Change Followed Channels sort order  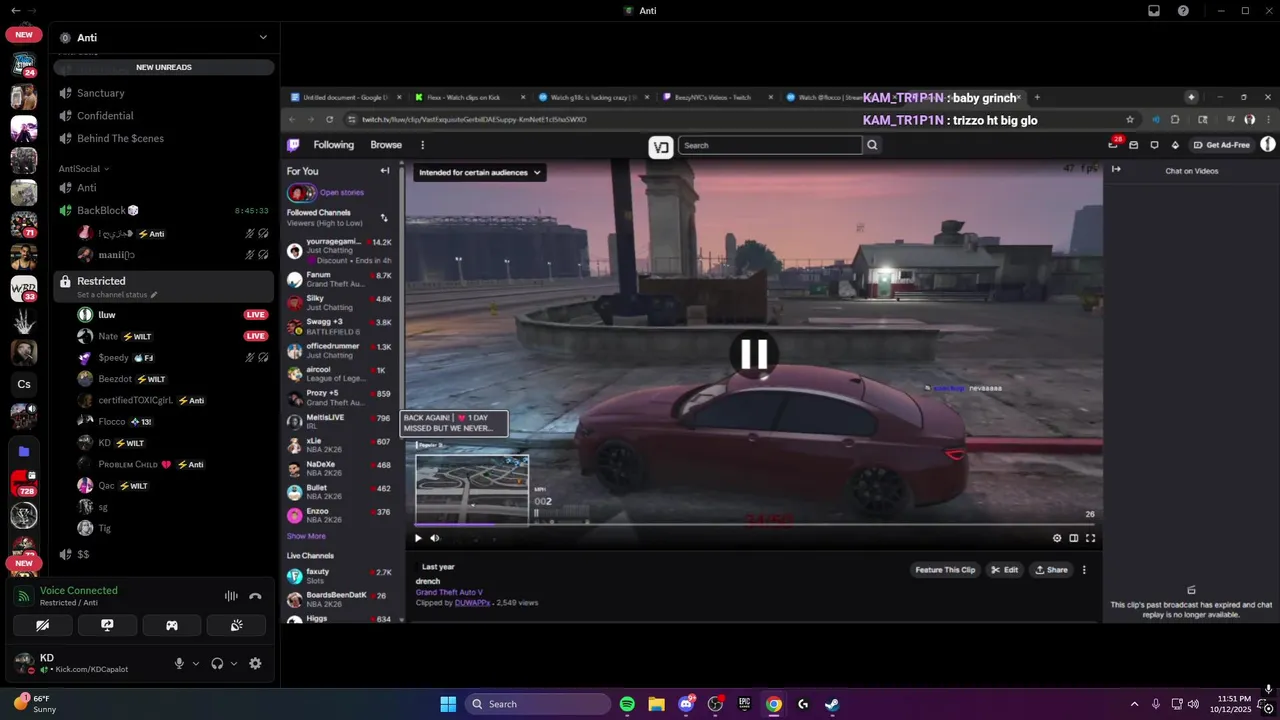[384, 218]
